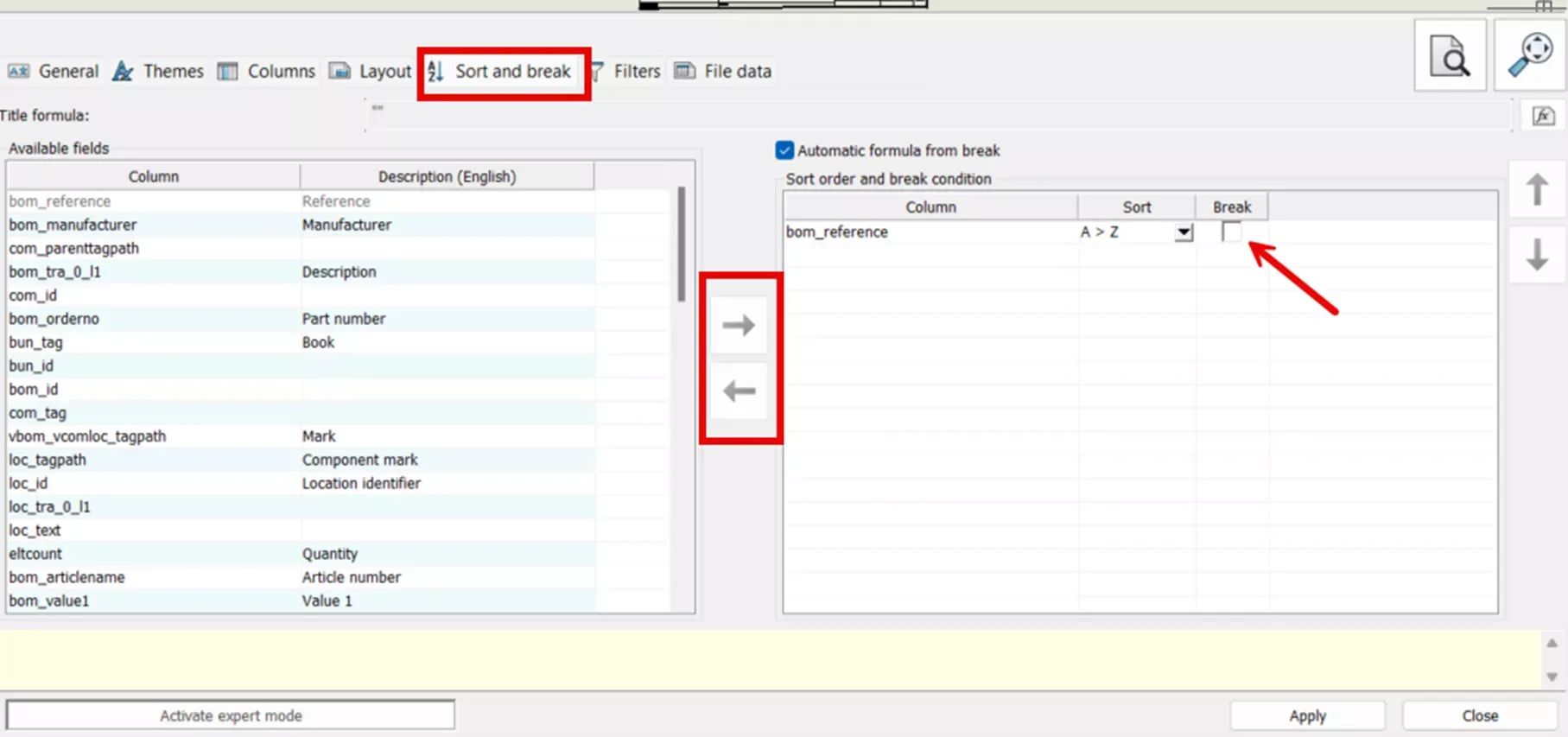This screenshot has height=737, width=1568.
Task: Open the Layout tab
Action: pyautogui.click(x=370, y=71)
